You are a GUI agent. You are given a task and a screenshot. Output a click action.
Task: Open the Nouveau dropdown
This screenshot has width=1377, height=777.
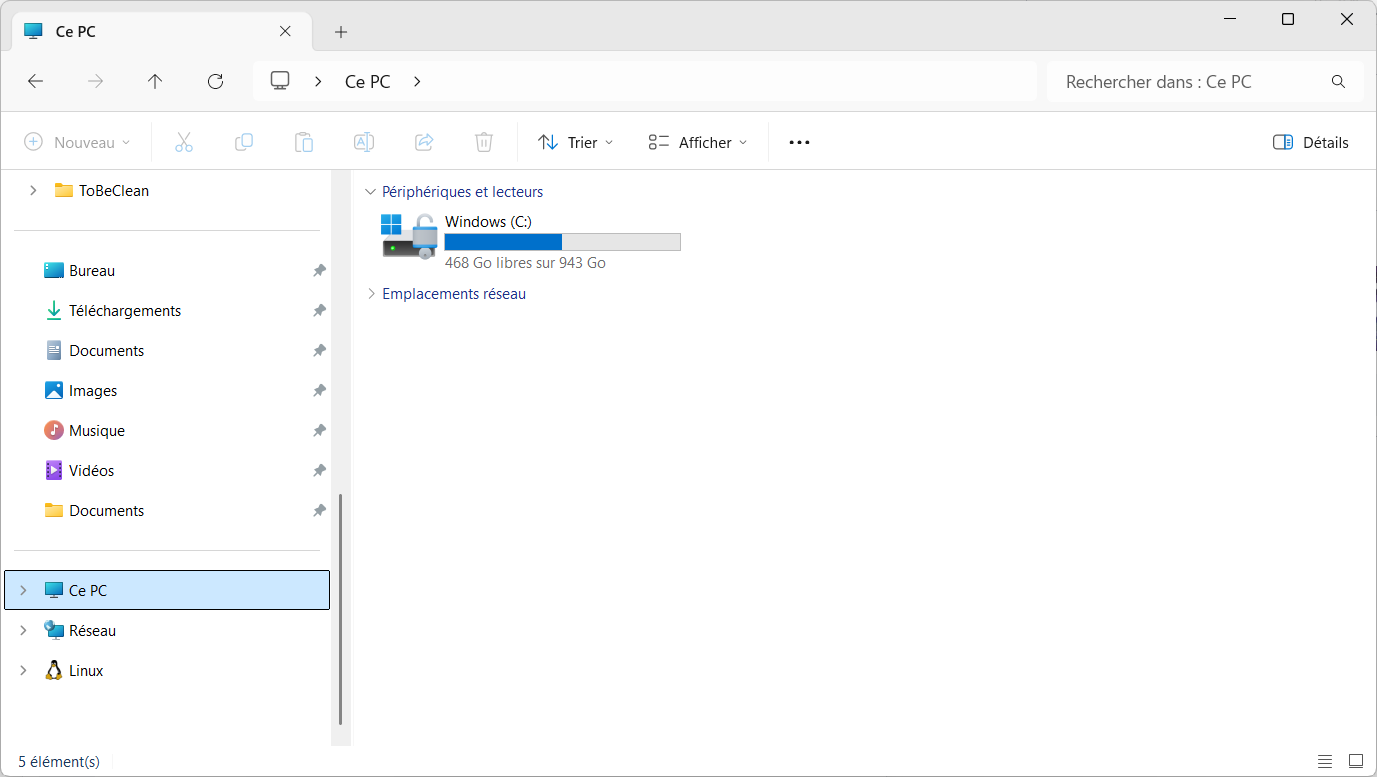click(x=78, y=142)
